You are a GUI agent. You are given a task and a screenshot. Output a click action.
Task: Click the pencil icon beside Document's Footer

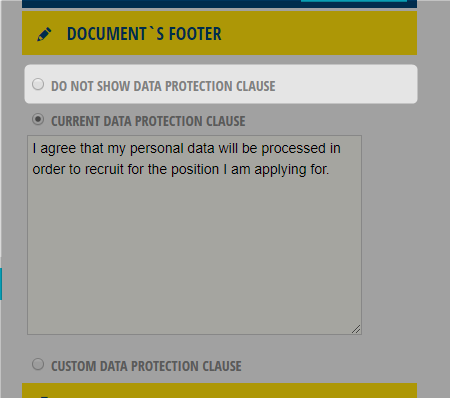(44, 34)
